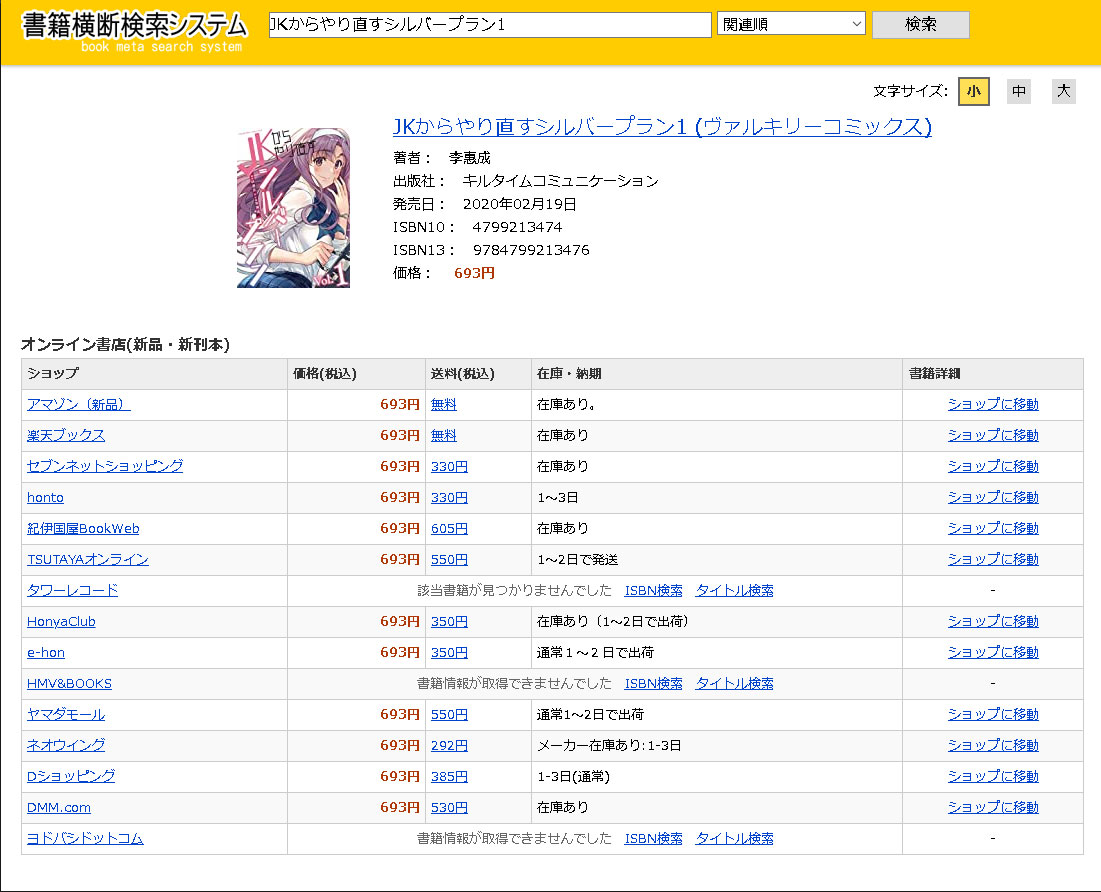The image size is (1101, 892).
Task: Click ショップに移動 in the 紀伊国屋BookWeb row
Action: [993, 528]
